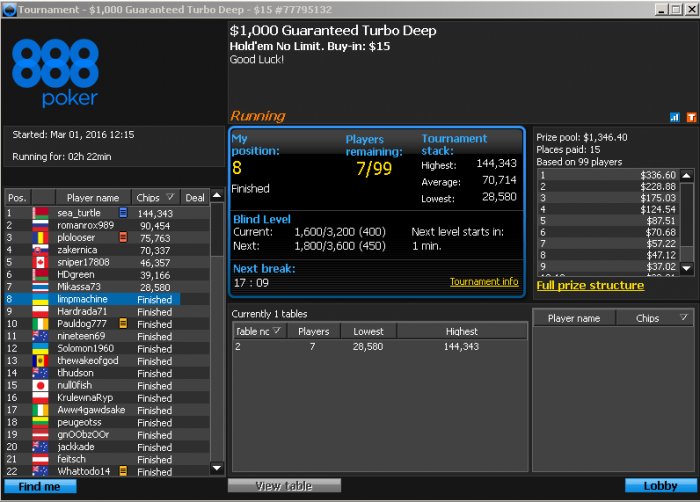Select player Aww4gawdsake

[107, 410]
